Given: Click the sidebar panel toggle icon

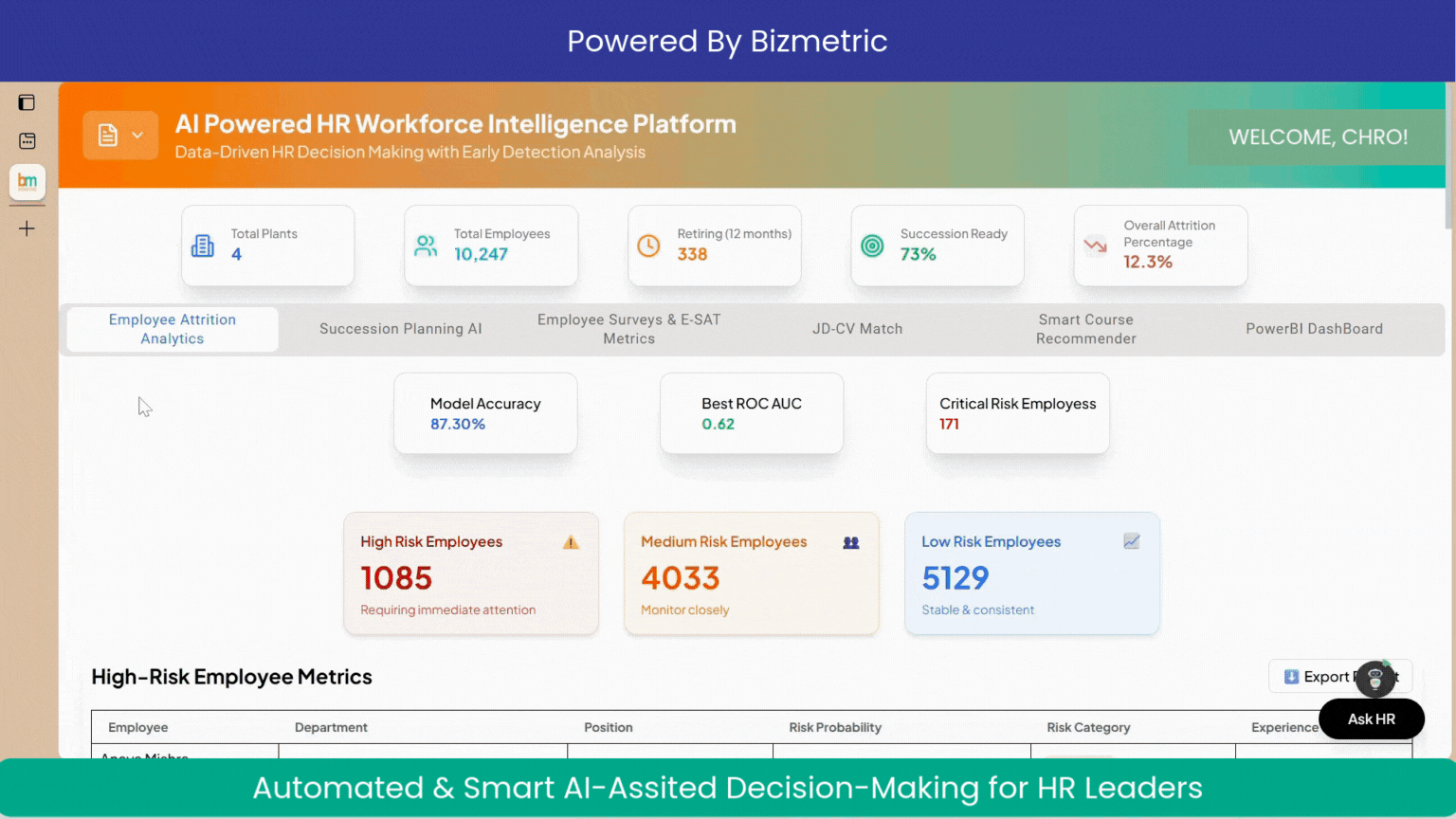Looking at the screenshot, I should click(27, 102).
